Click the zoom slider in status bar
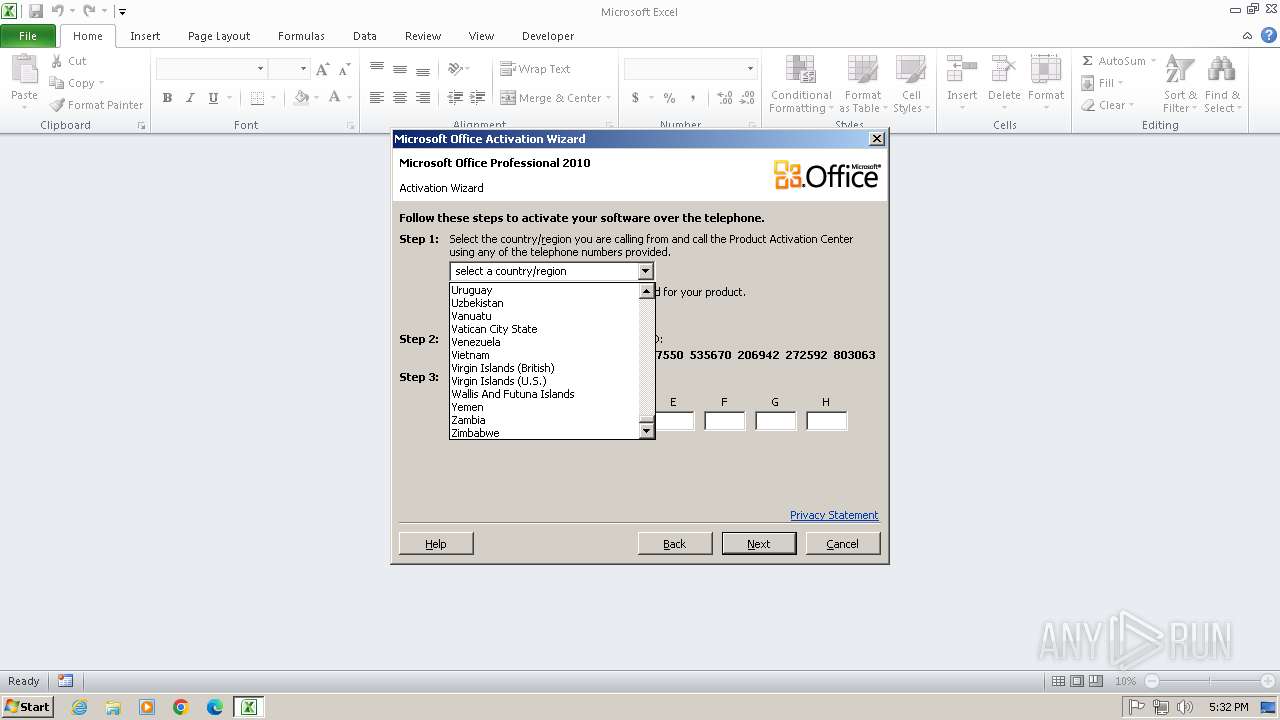The height and width of the screenshot is (720, 1280). point(1210,681)
